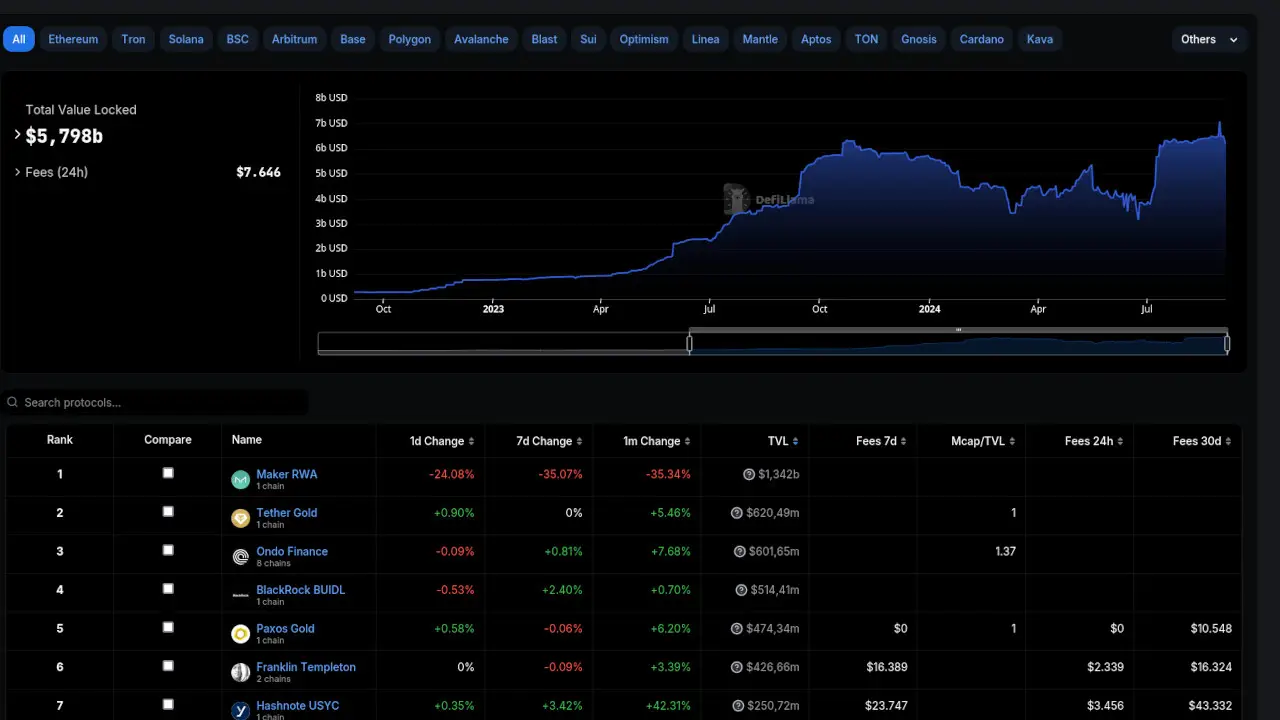The height and width of the screenshot is (720, 1280).
Task: Check compare box for Ondo Finance
Action: [x=168, y=550]
